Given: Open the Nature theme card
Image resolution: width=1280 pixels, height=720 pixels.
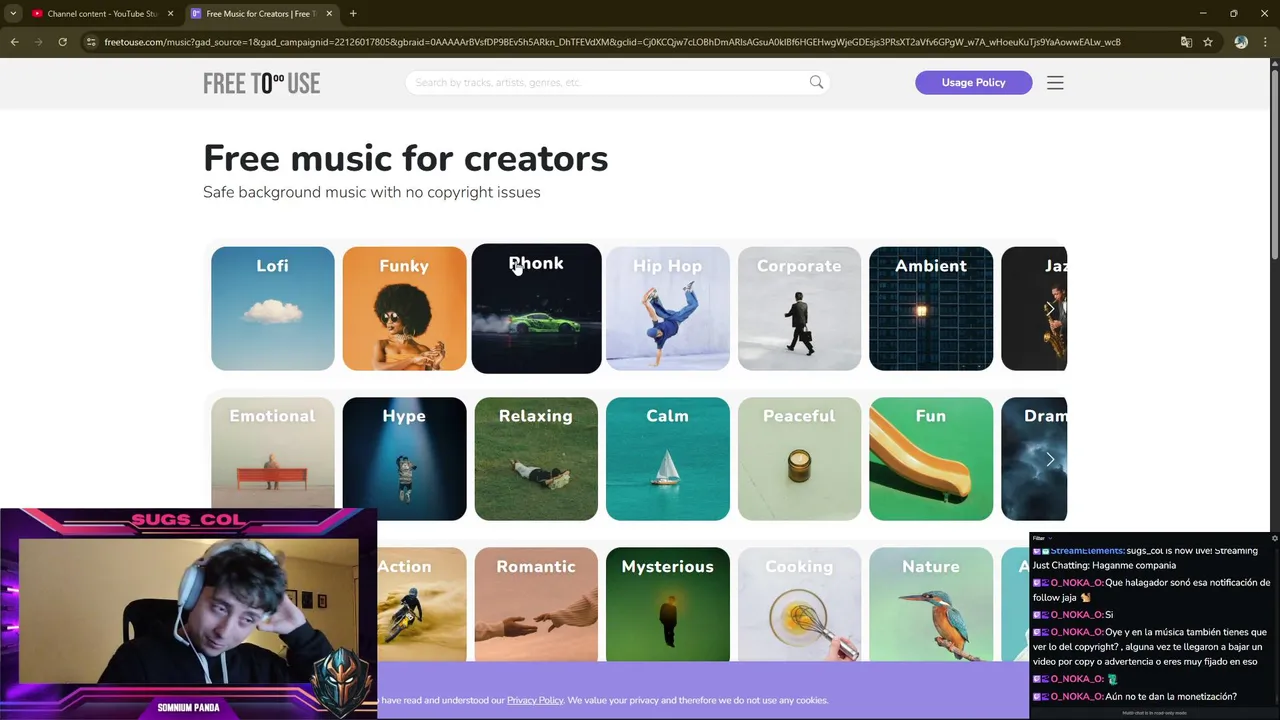Looking at the screenshot, I should click(x=931, y=605).
